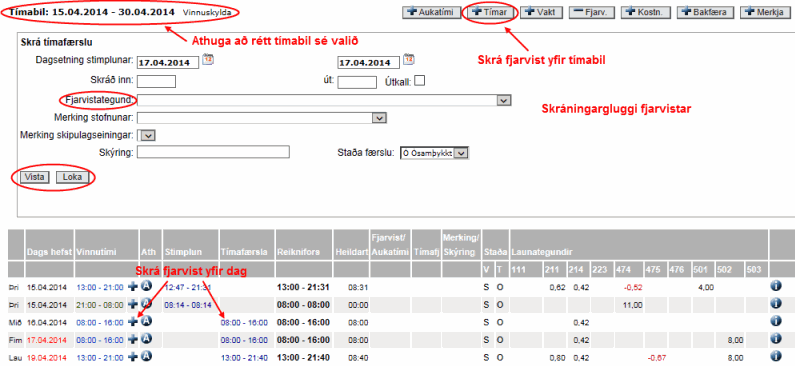Click the red date 17.04.2014
This screenshot has height=366, width=795.
click(x=47, y=340)
